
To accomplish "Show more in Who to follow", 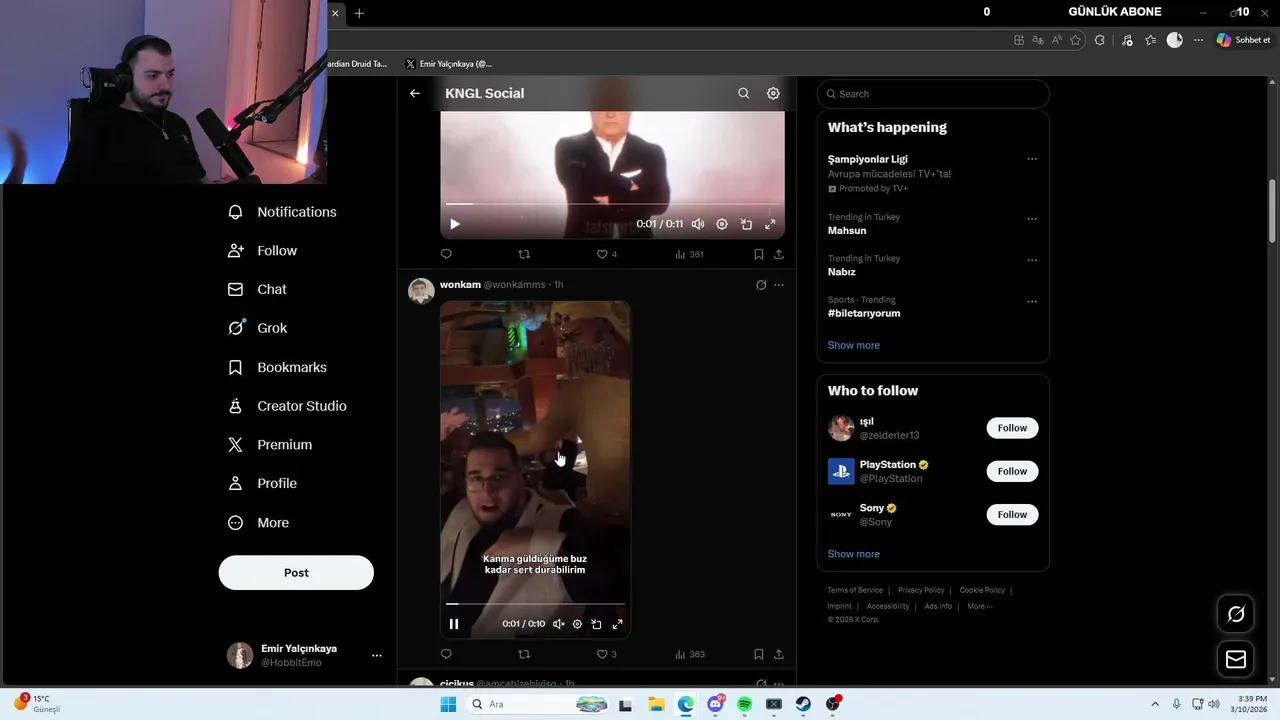I will tap(854, 554).
